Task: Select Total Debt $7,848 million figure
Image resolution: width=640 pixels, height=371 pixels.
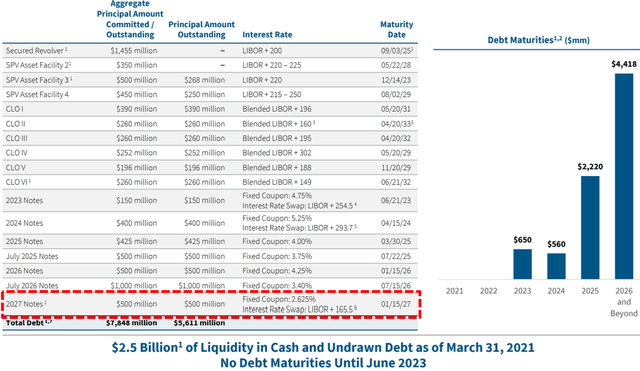Action: click(x=131, y=323)
